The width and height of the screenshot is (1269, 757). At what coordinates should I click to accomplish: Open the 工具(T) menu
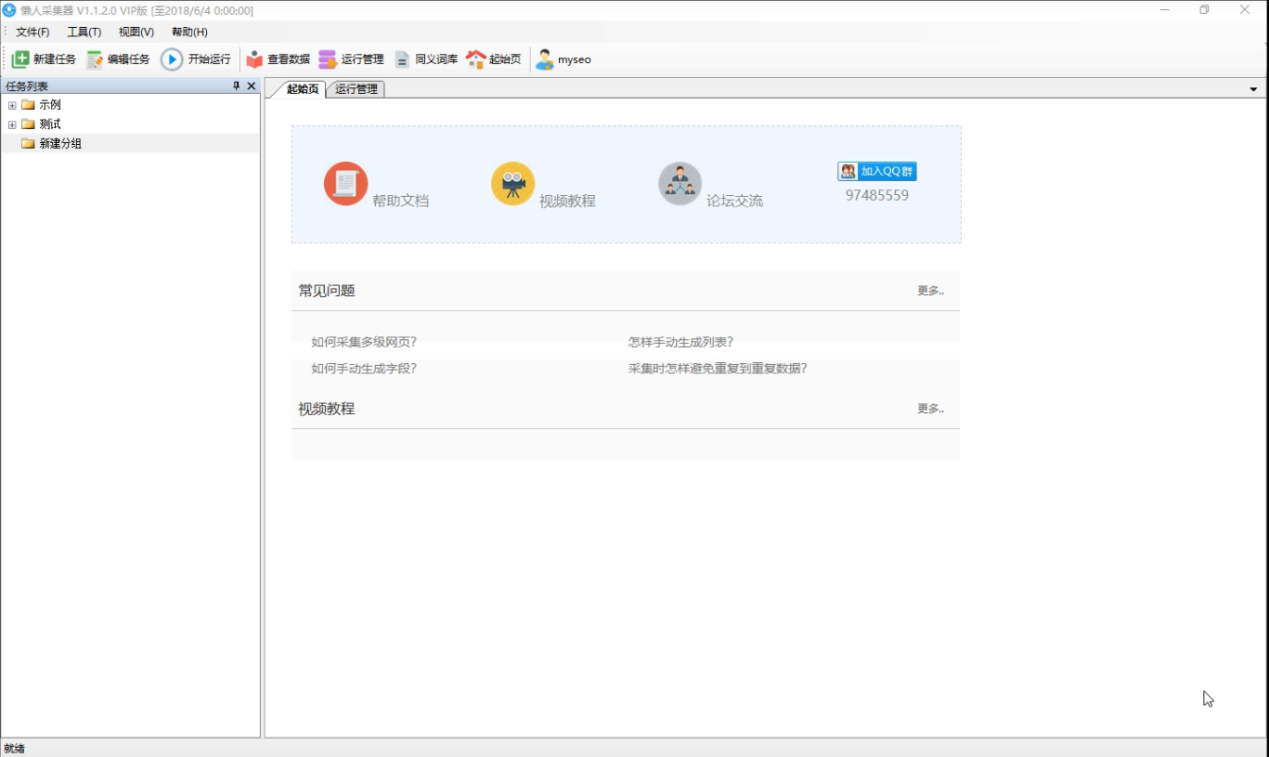pyautogui.click(x=85, y=31)
